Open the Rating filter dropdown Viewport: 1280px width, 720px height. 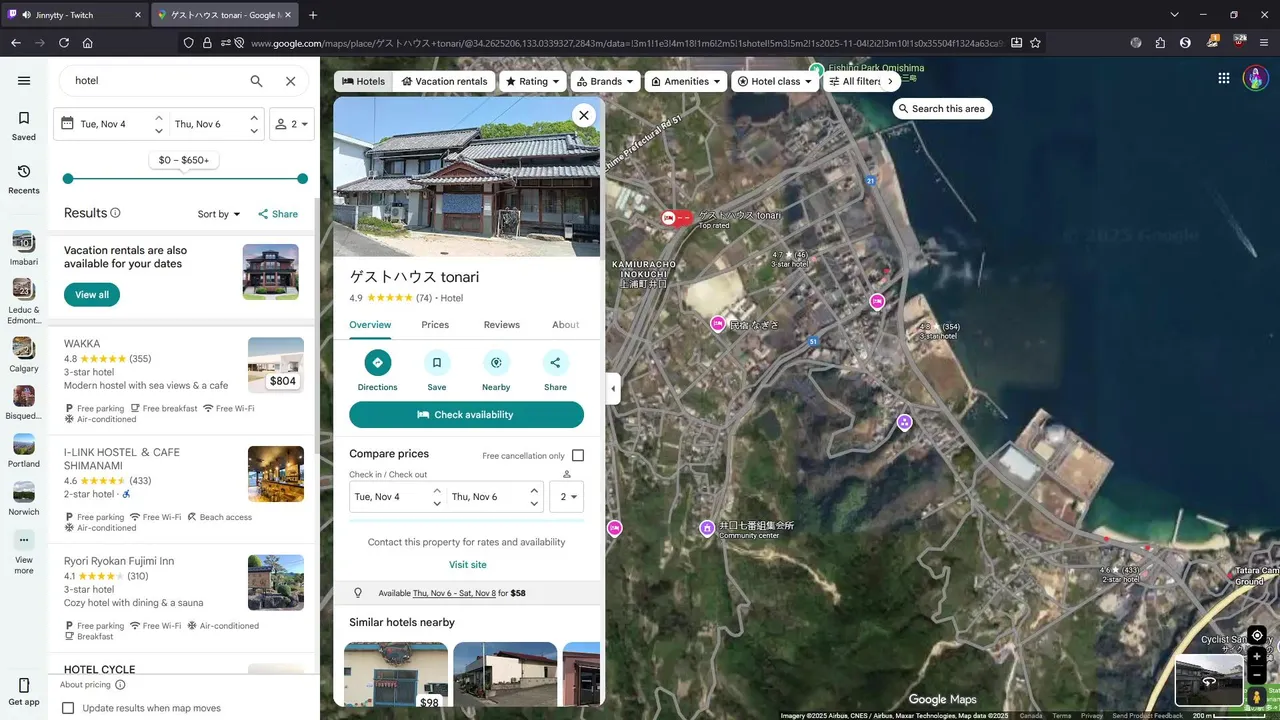click(x=532, y=81)
